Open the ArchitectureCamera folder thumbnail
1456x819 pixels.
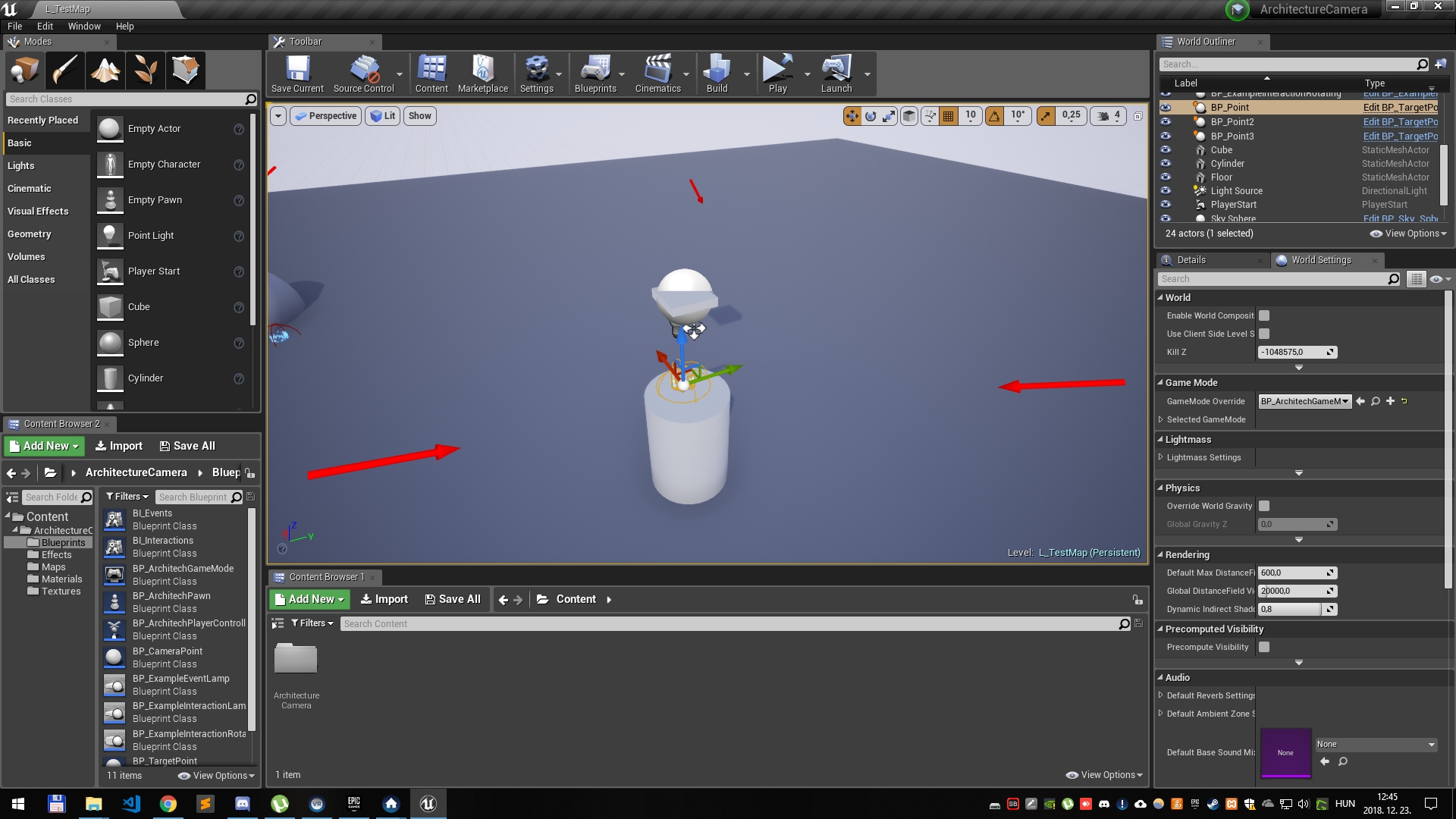(296, 658)
